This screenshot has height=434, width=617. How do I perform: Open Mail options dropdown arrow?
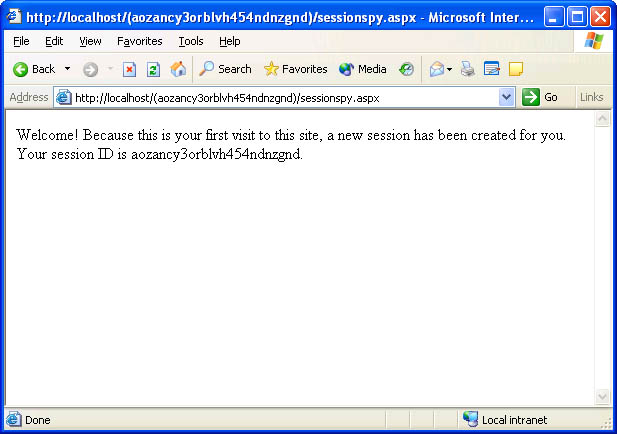tap(449, 70)
